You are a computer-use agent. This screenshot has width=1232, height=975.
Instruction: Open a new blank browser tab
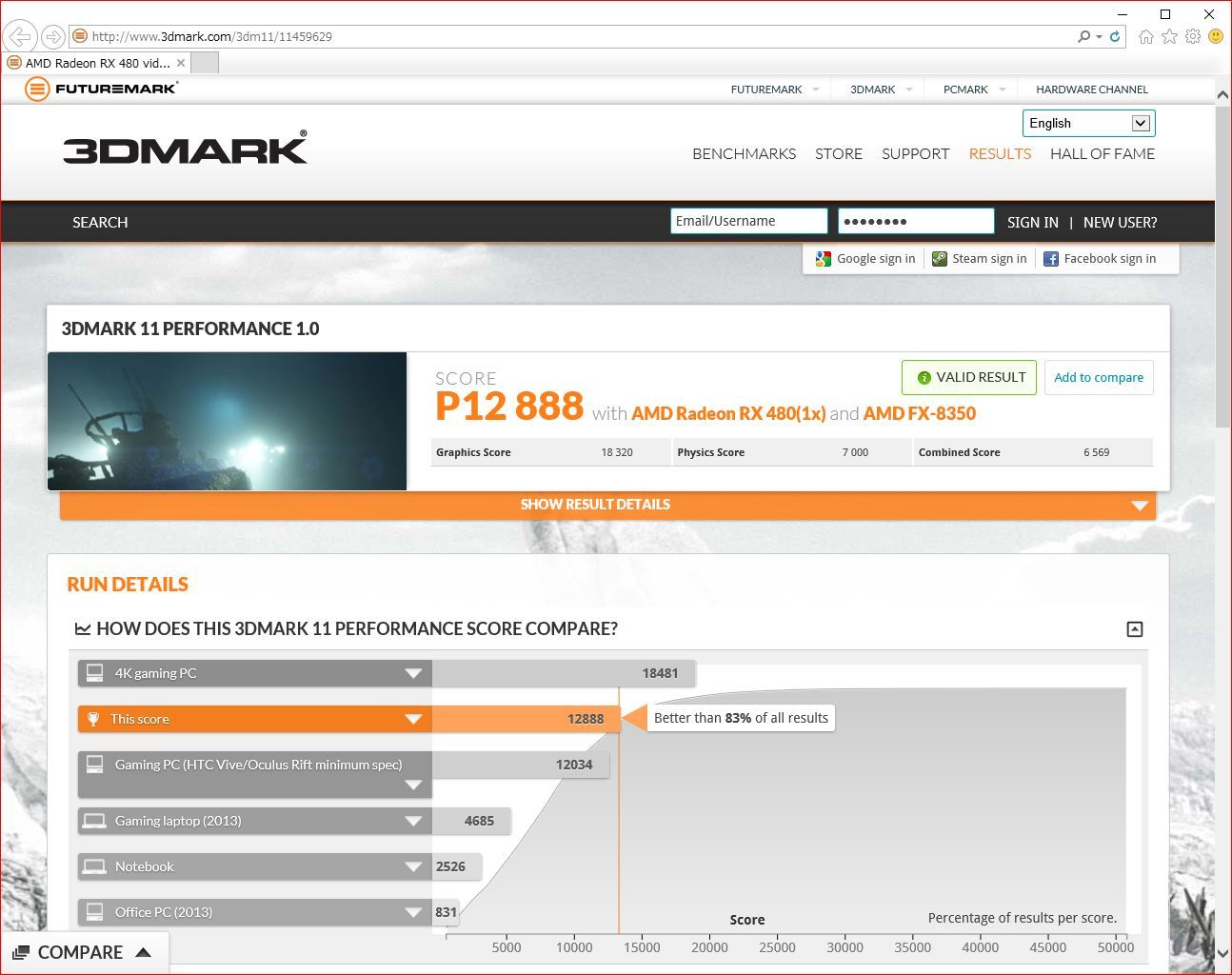click(205, 63)
